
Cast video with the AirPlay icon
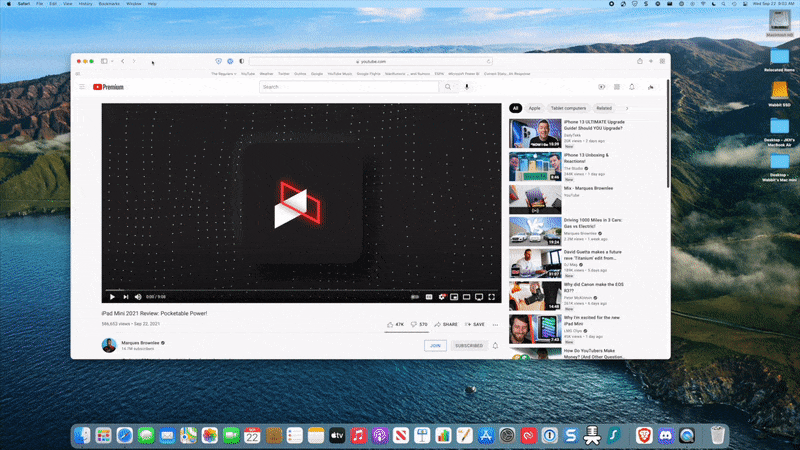[479, 297]
